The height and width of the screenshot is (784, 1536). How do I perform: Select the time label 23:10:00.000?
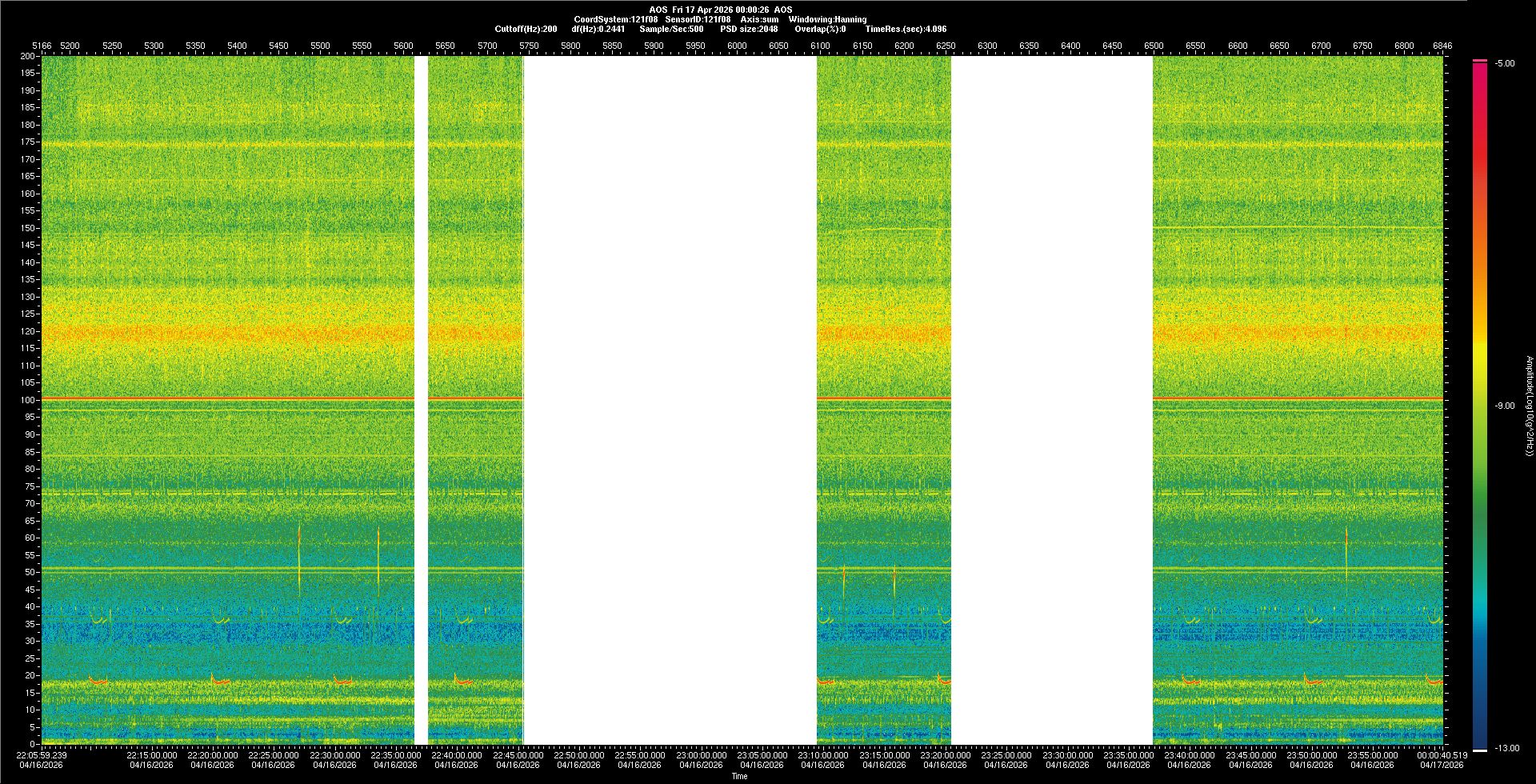[x=823, y=755]
